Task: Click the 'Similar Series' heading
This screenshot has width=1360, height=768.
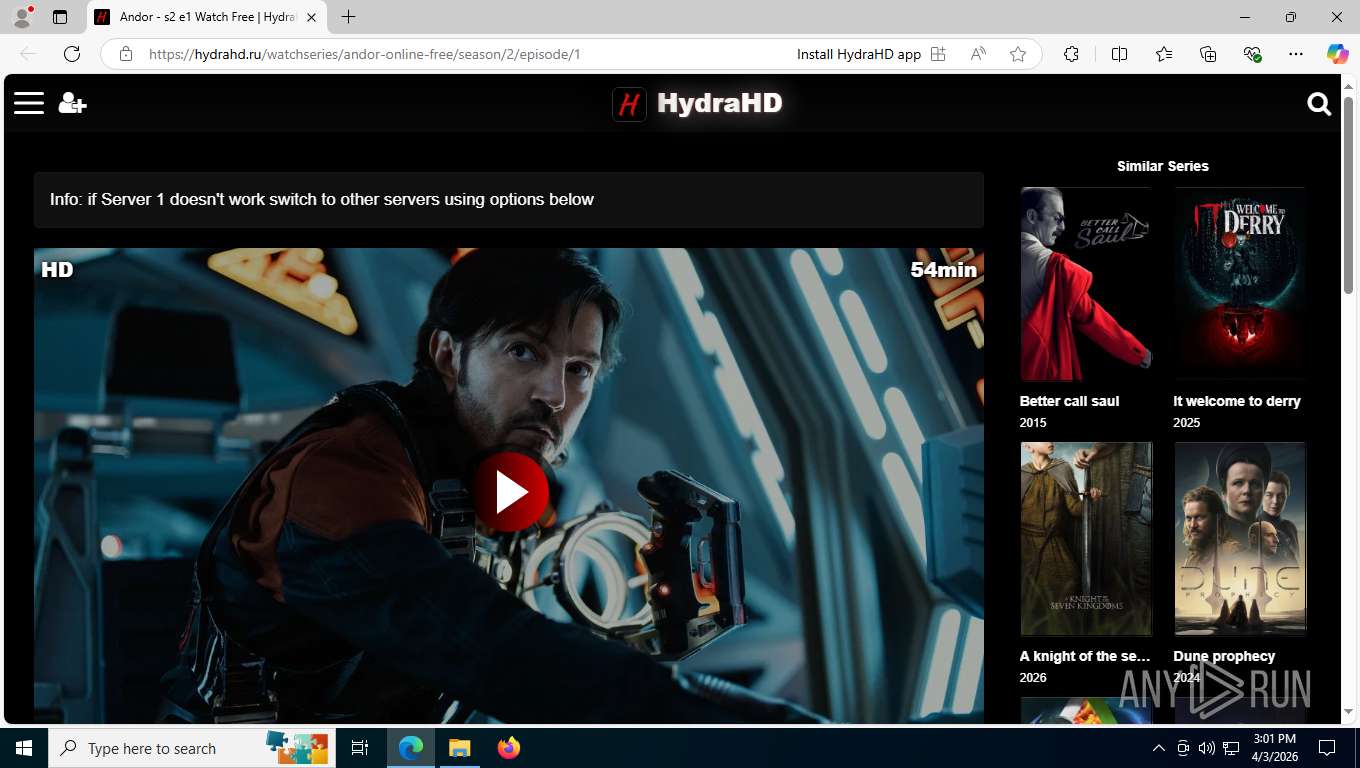Action: (x=1163, y=166)
